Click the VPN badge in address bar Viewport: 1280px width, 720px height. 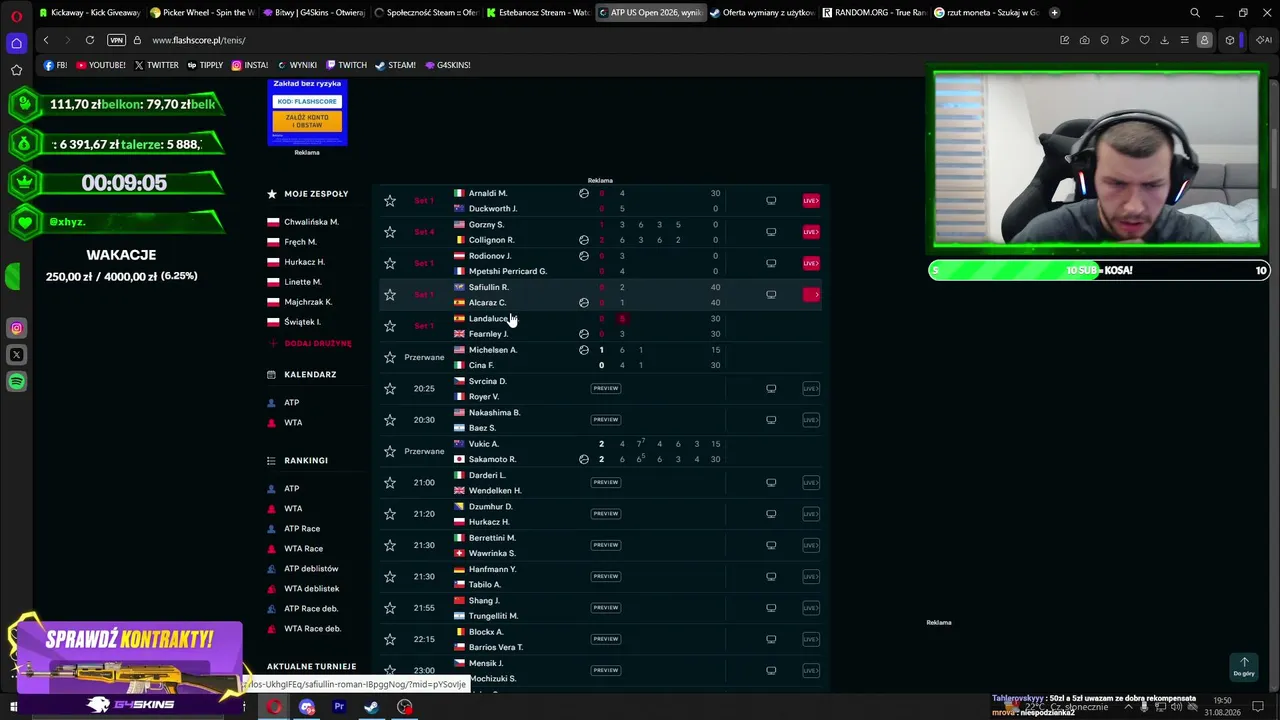117,40
